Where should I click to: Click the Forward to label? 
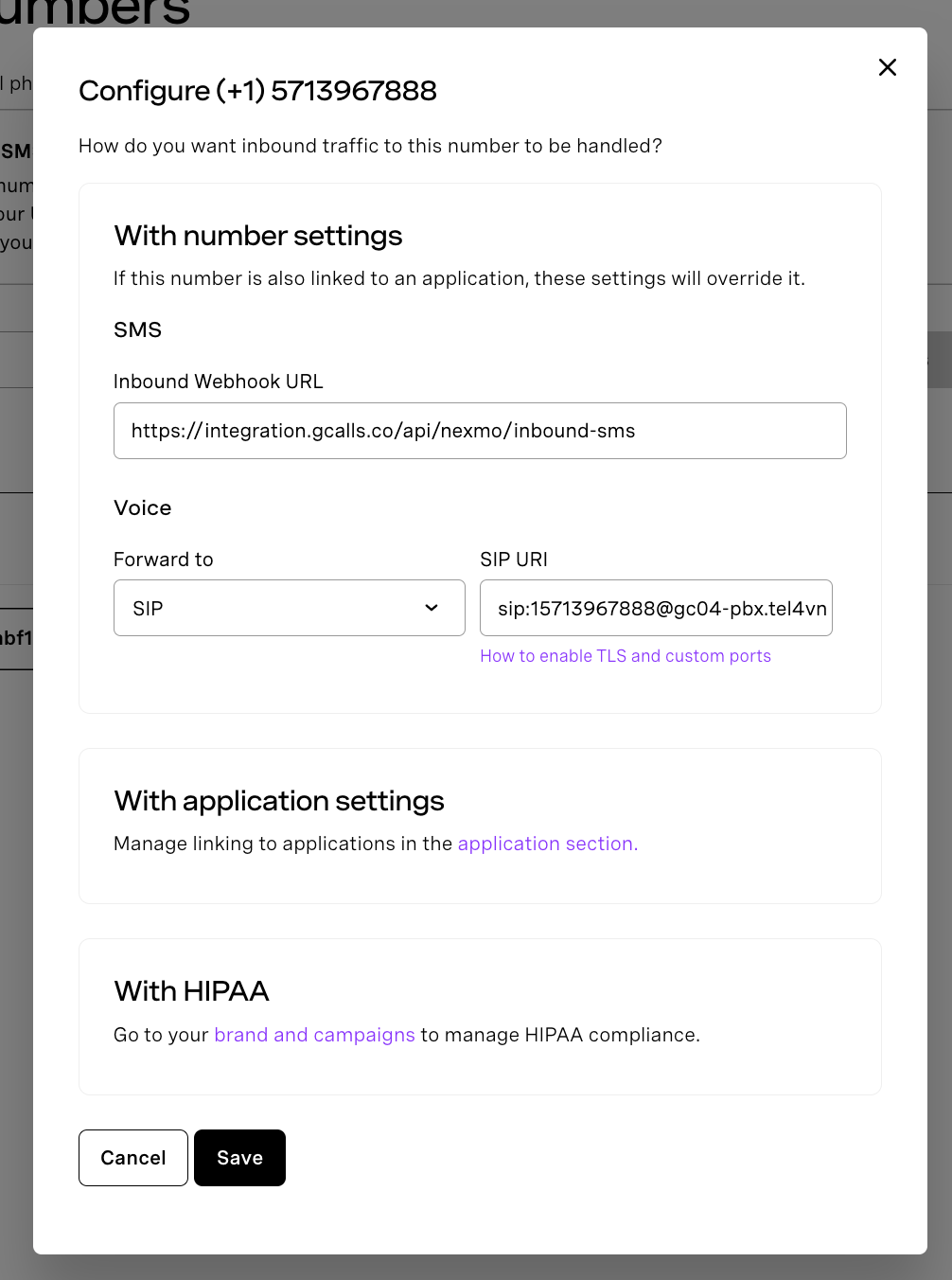coord(163,560)
